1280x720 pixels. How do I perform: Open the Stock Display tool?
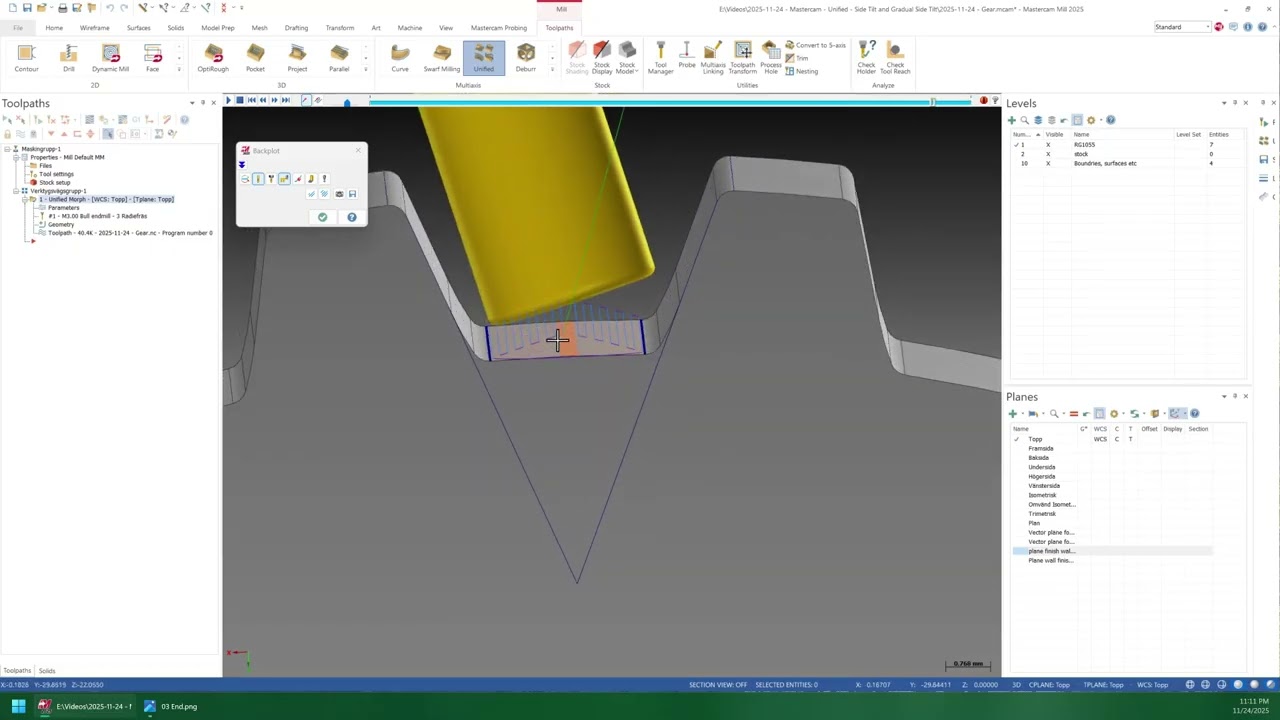[602, 58]
